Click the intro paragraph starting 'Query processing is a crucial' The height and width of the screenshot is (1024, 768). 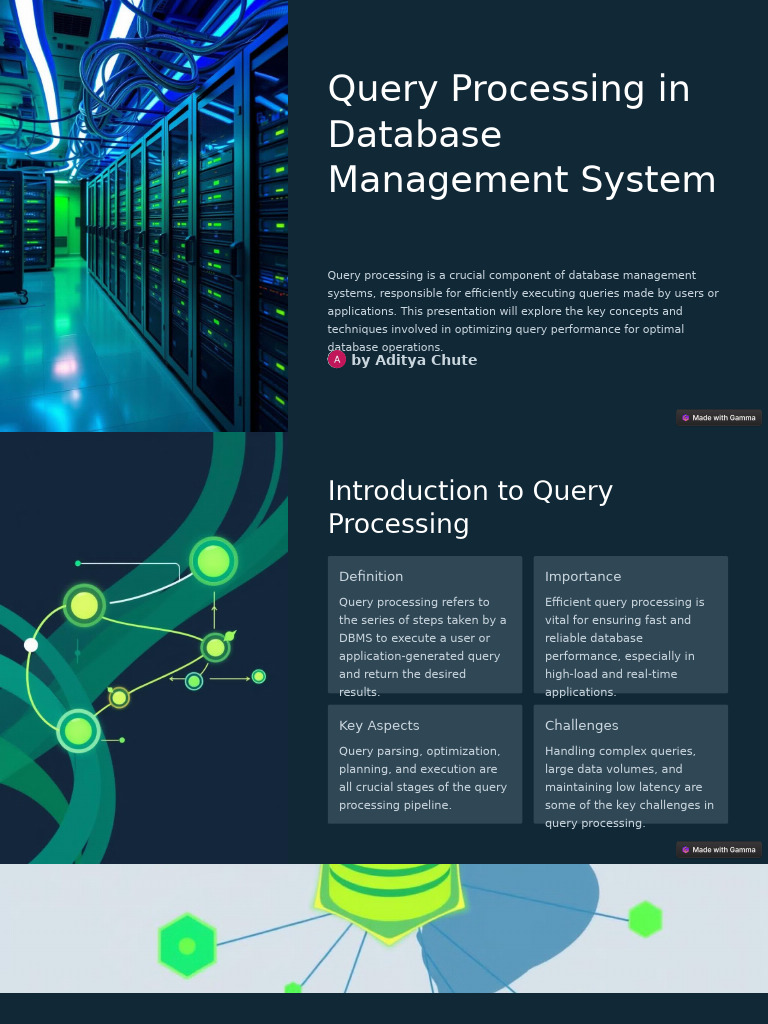[x=523, y=311]
